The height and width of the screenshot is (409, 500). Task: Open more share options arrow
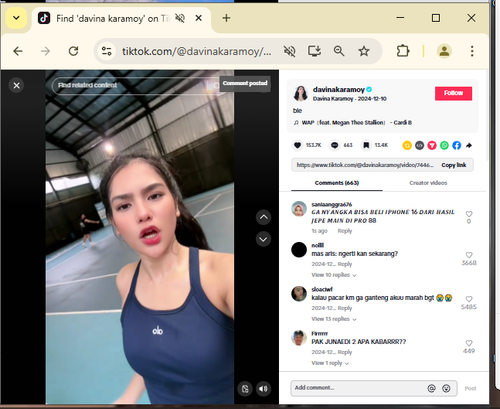tap(469, 145)
